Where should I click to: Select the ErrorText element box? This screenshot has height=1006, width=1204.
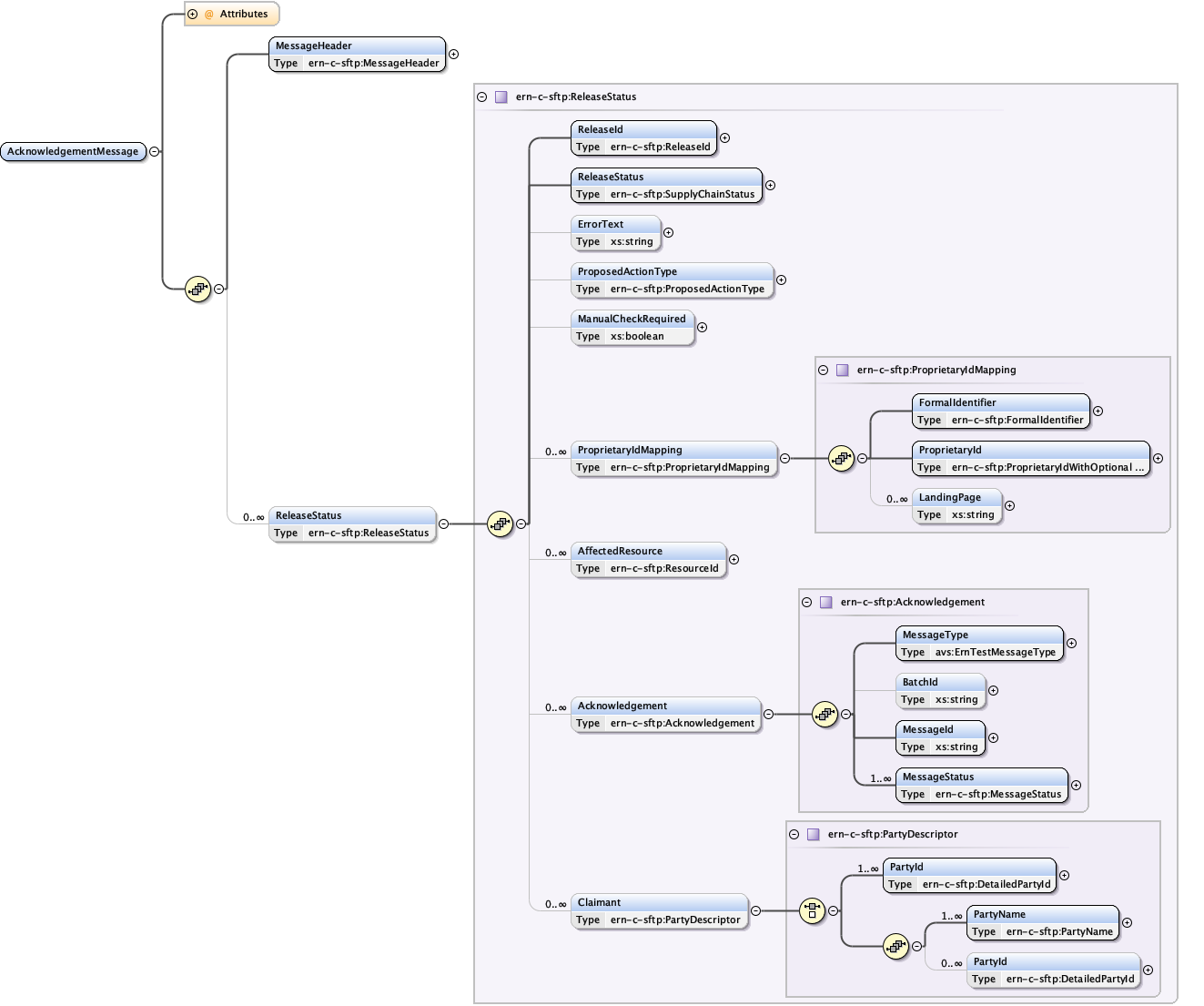[616, 233]
